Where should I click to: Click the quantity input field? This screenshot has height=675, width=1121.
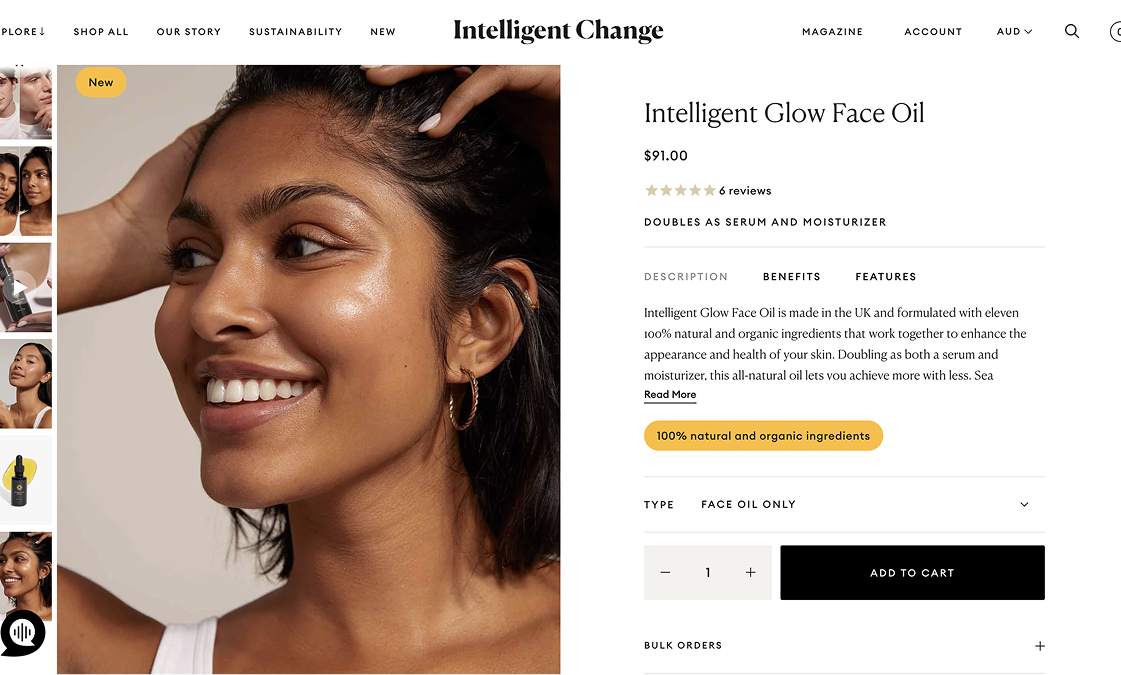(x=708, y=572)
